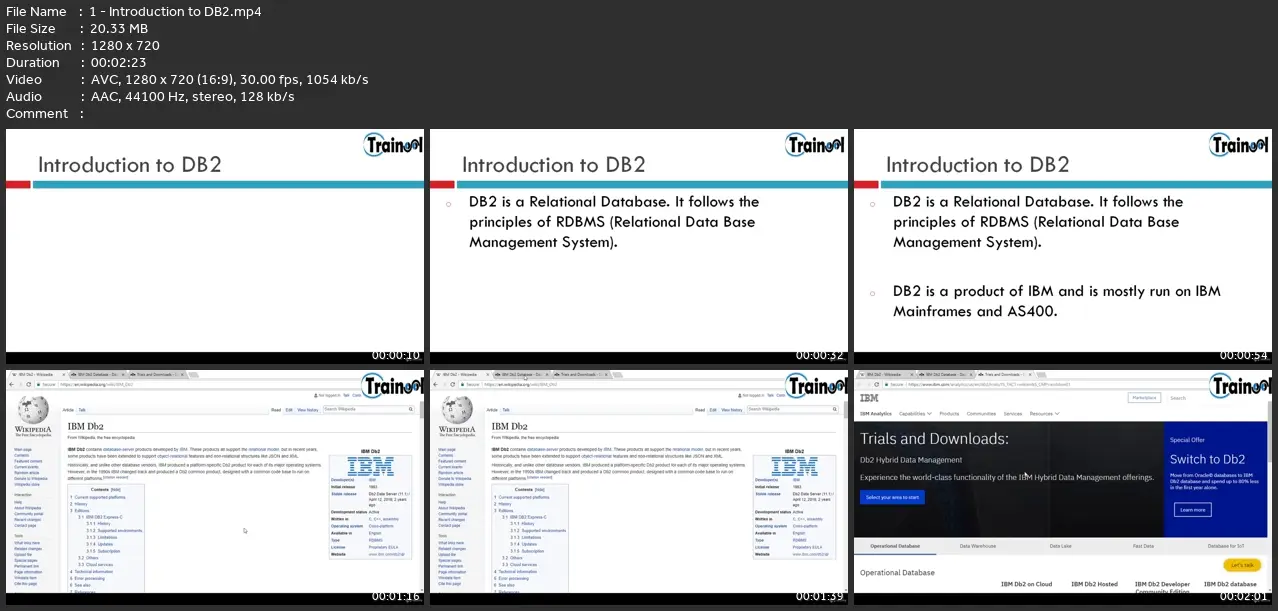Open the Edit tab in the 00:01:16 Wikipedia thumbnail

(289, 410)
